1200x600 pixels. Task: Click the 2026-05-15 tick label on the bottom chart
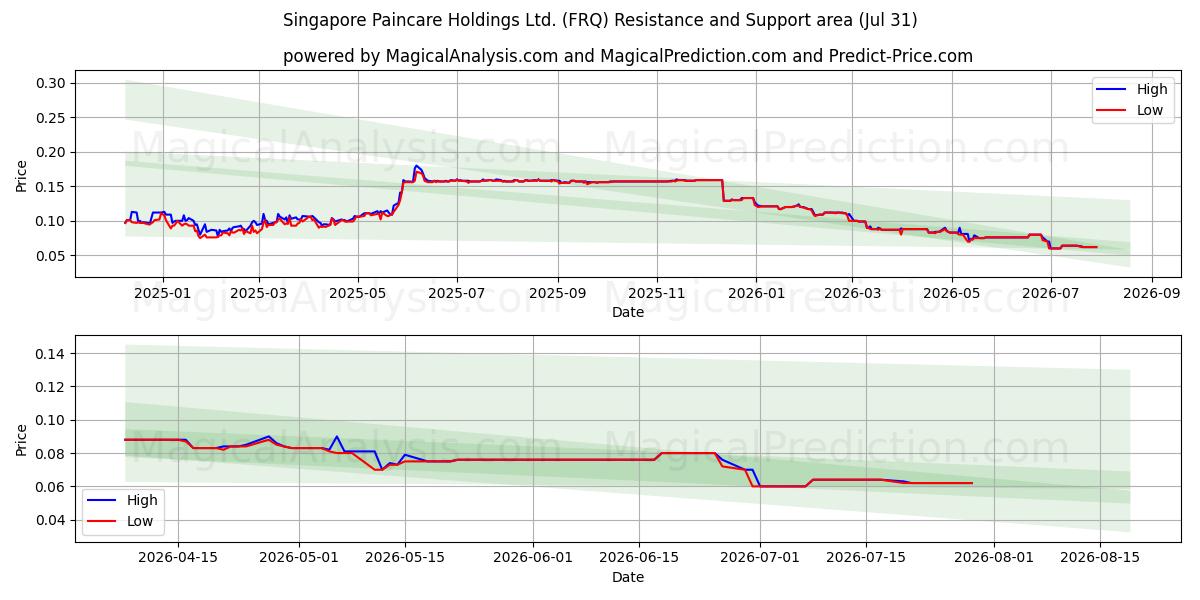pyautogui.click(x=405, y=558)
